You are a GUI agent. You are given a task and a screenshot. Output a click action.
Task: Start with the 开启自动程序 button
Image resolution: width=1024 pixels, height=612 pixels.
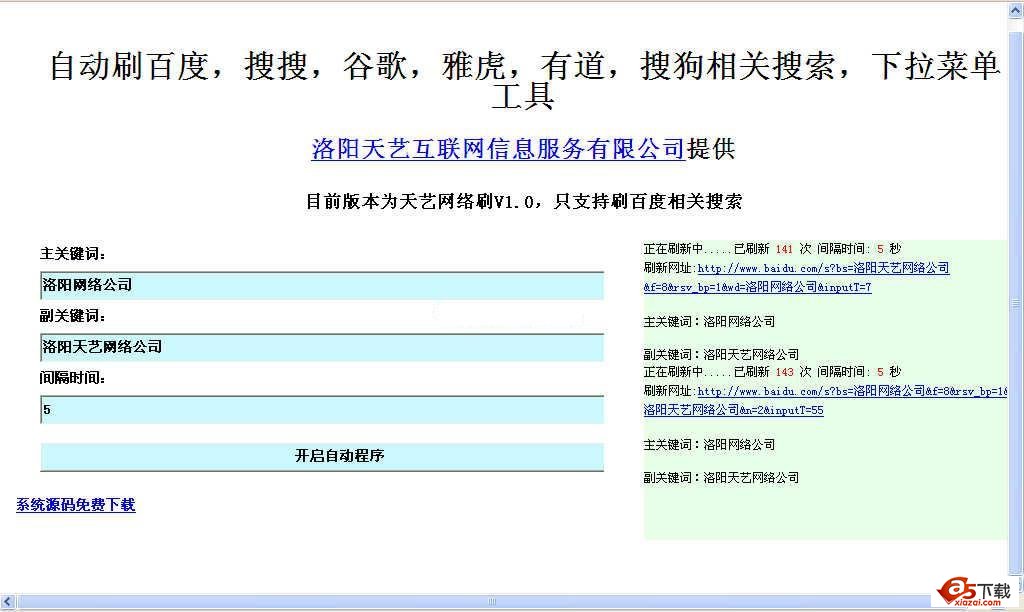[322, 457]
